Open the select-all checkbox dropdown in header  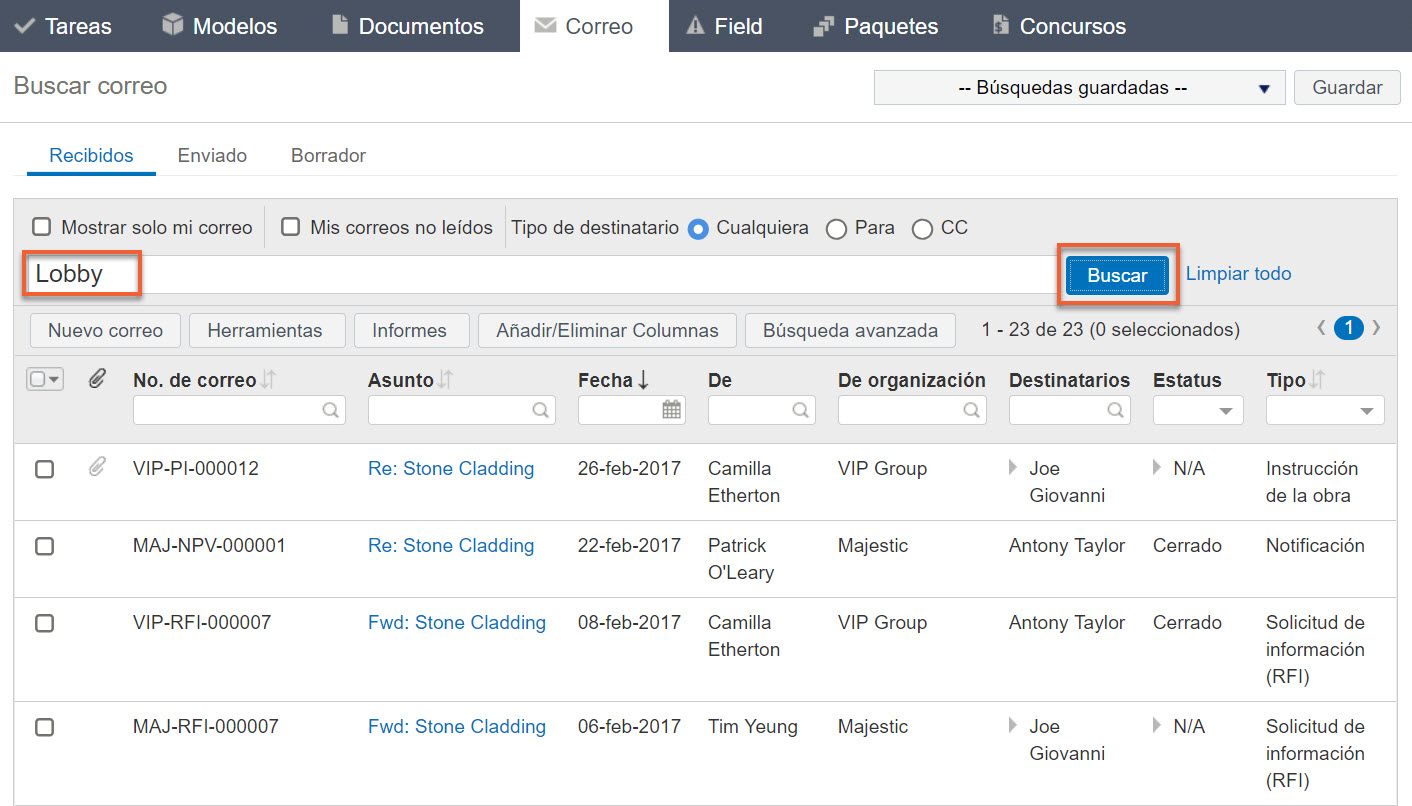coord(45,379)
